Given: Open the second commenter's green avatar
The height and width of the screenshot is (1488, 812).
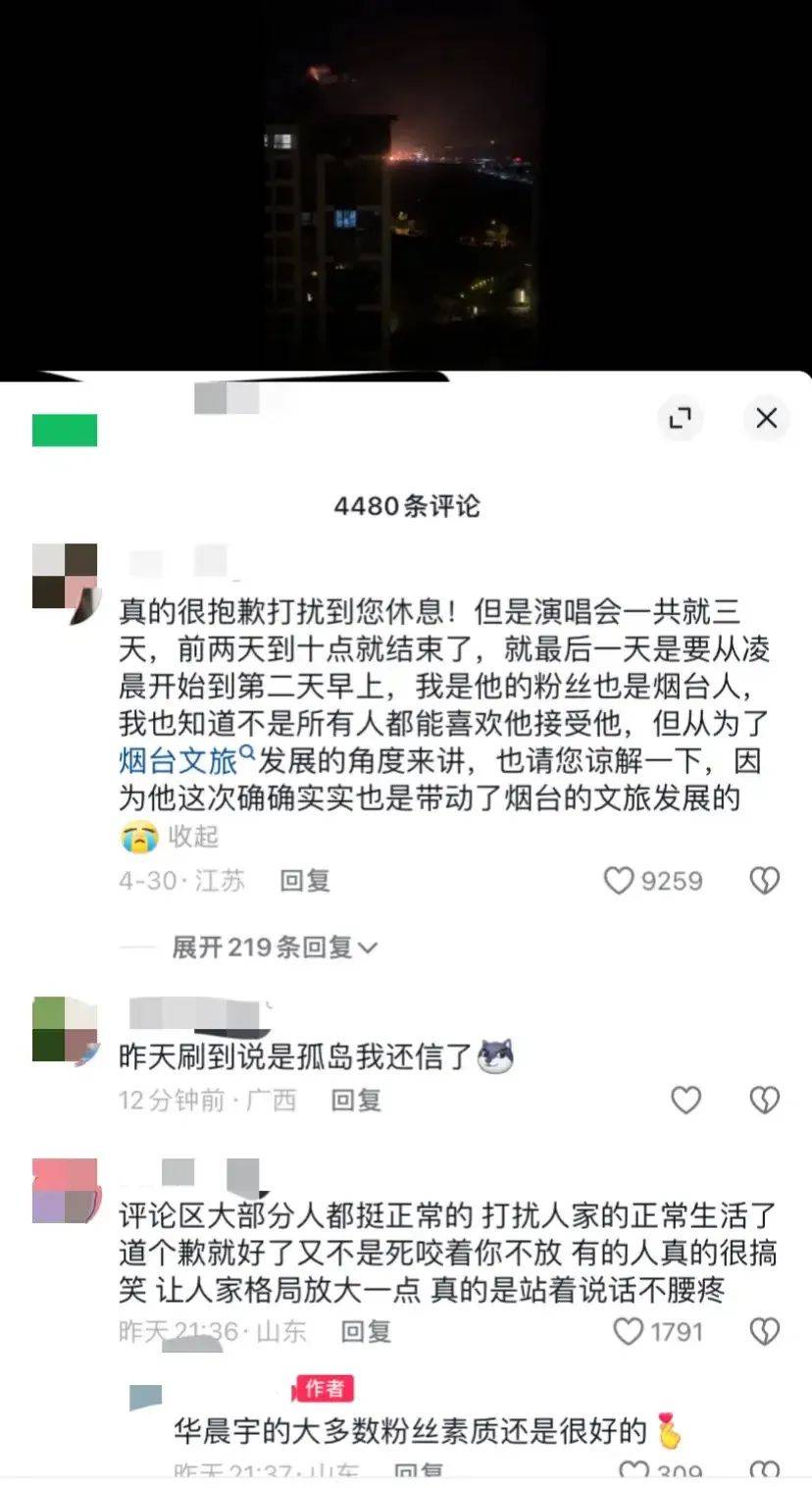Looking at the screenshot, I should click(x=65, y=1029).
